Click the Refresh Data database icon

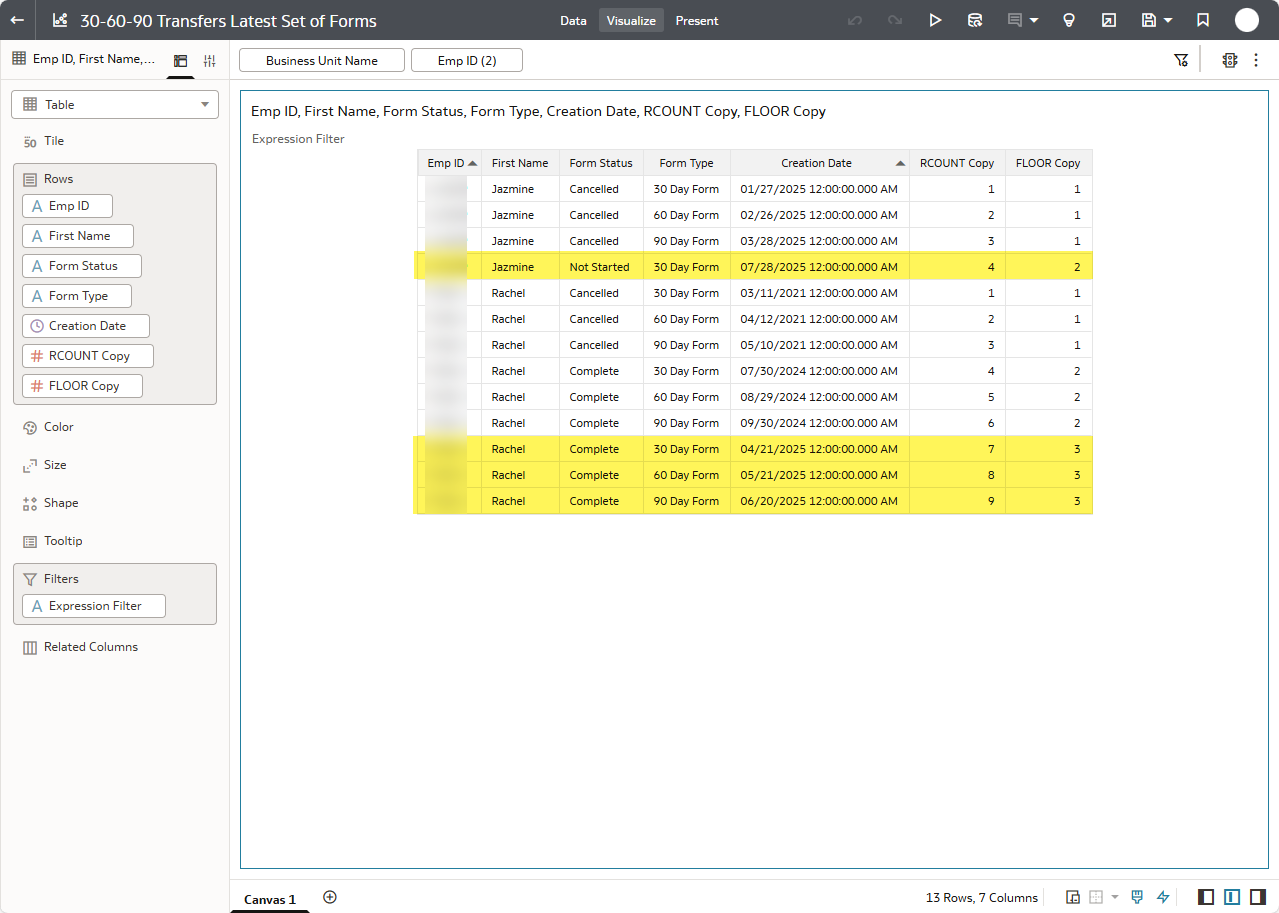975,20
